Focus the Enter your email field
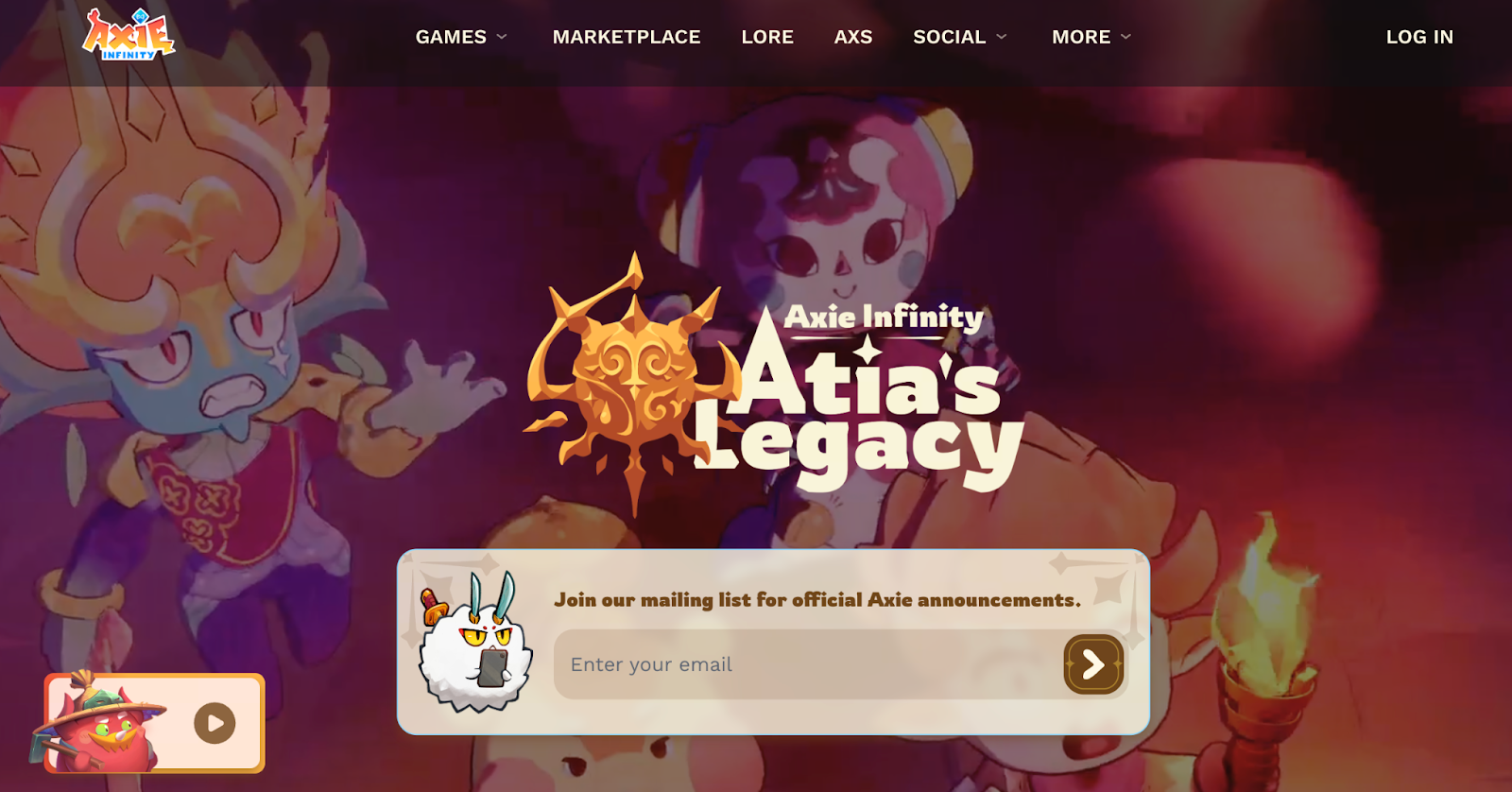The image size is (1512, 792). (808, 664)
